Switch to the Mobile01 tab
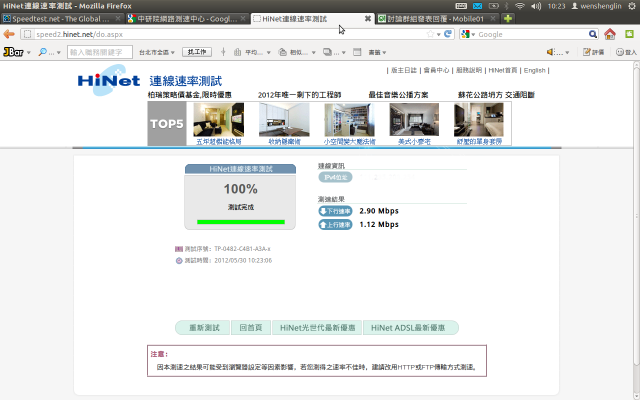The width and height of the screenshot is (640, 400). (x=436, y=18)
